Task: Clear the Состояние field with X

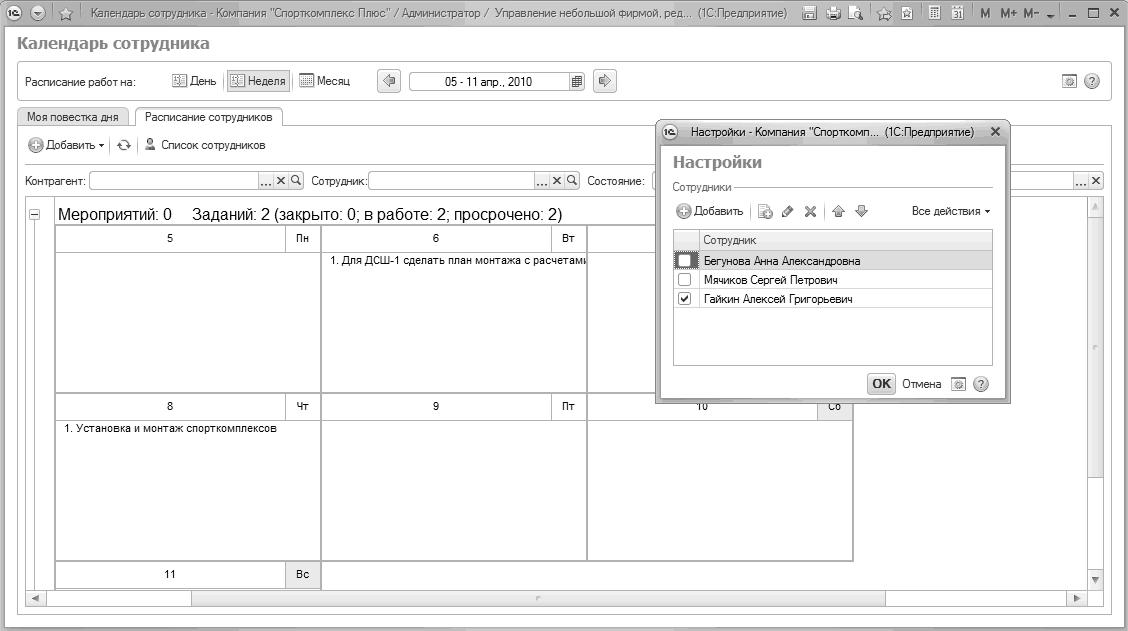Action: pos(1096,181)
